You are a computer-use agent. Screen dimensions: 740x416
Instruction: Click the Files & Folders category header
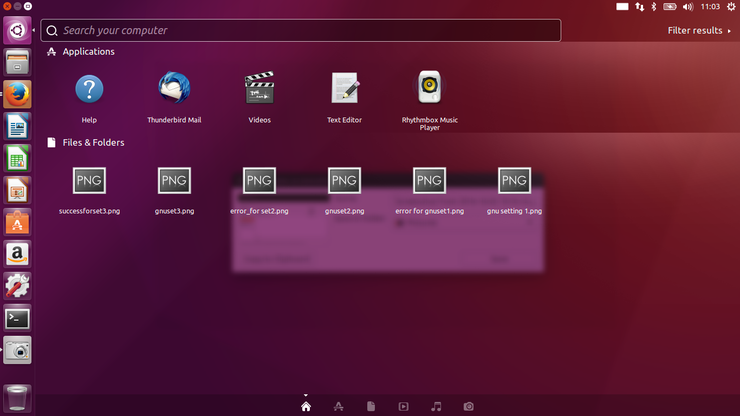tap(93, 143)
